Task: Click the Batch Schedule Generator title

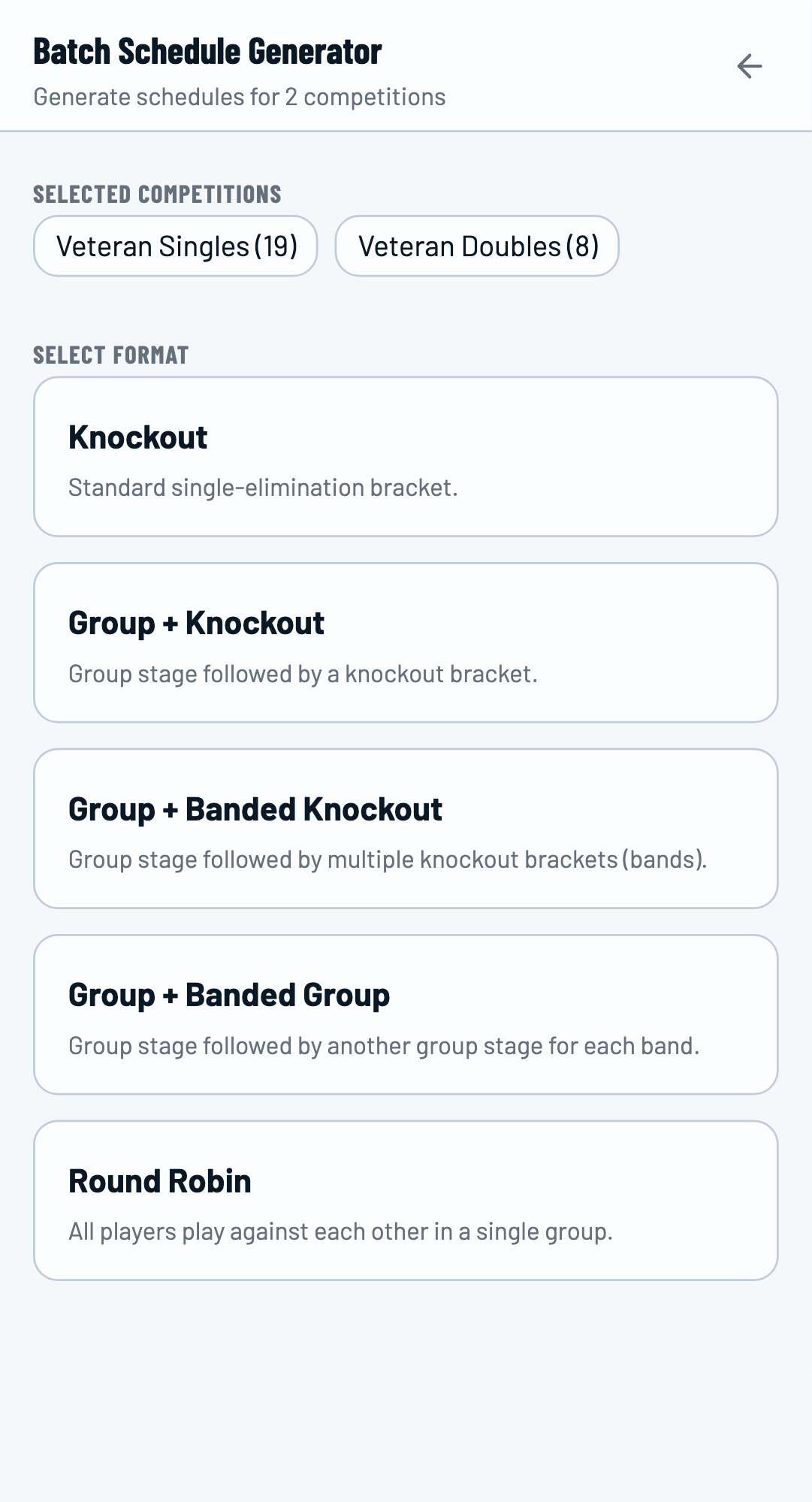Action: (x=207, y=53)
